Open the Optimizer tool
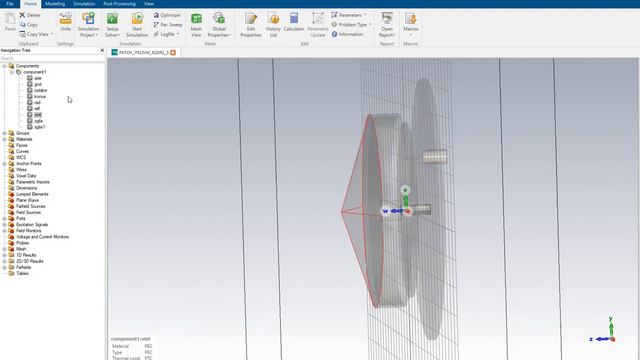The image size is (640, 360). [x=167, y=15]
